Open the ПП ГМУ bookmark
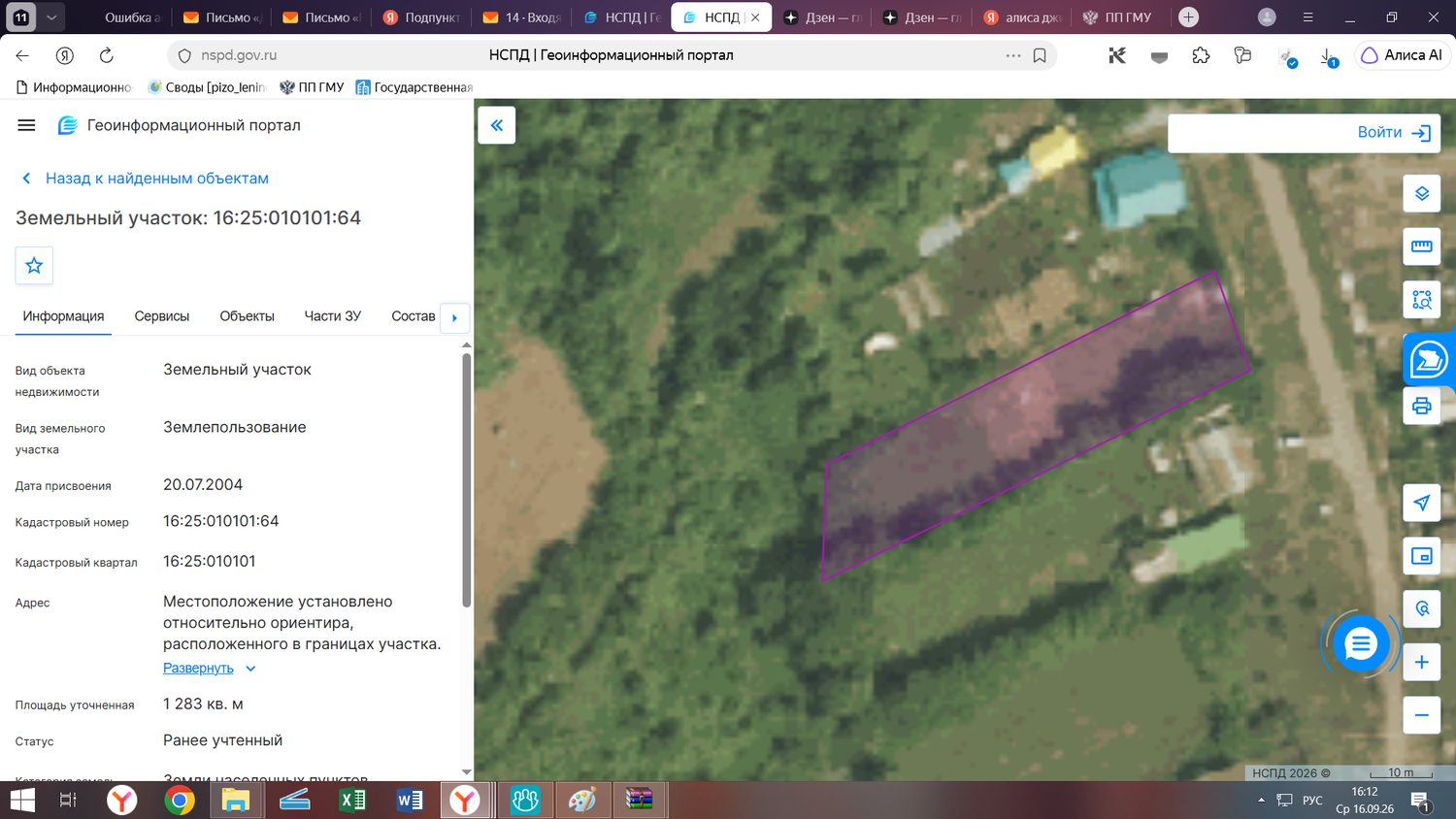Viewport: 1456px width, 819px height. pyautogui.click(x=313, y=87)
